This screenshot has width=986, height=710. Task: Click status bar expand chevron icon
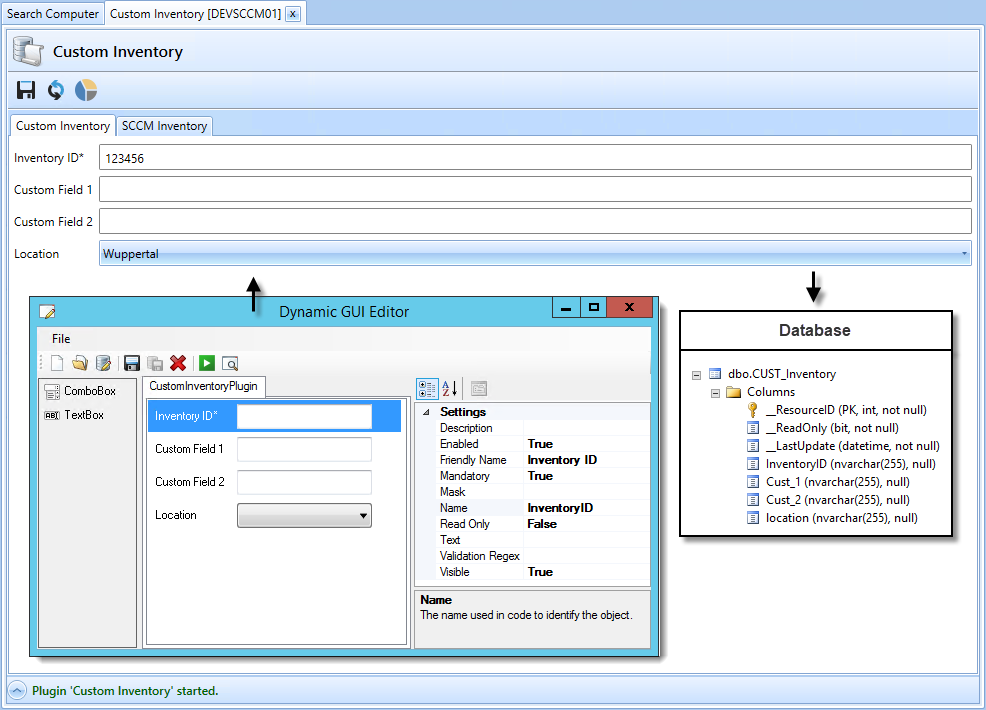click(18, 691)
